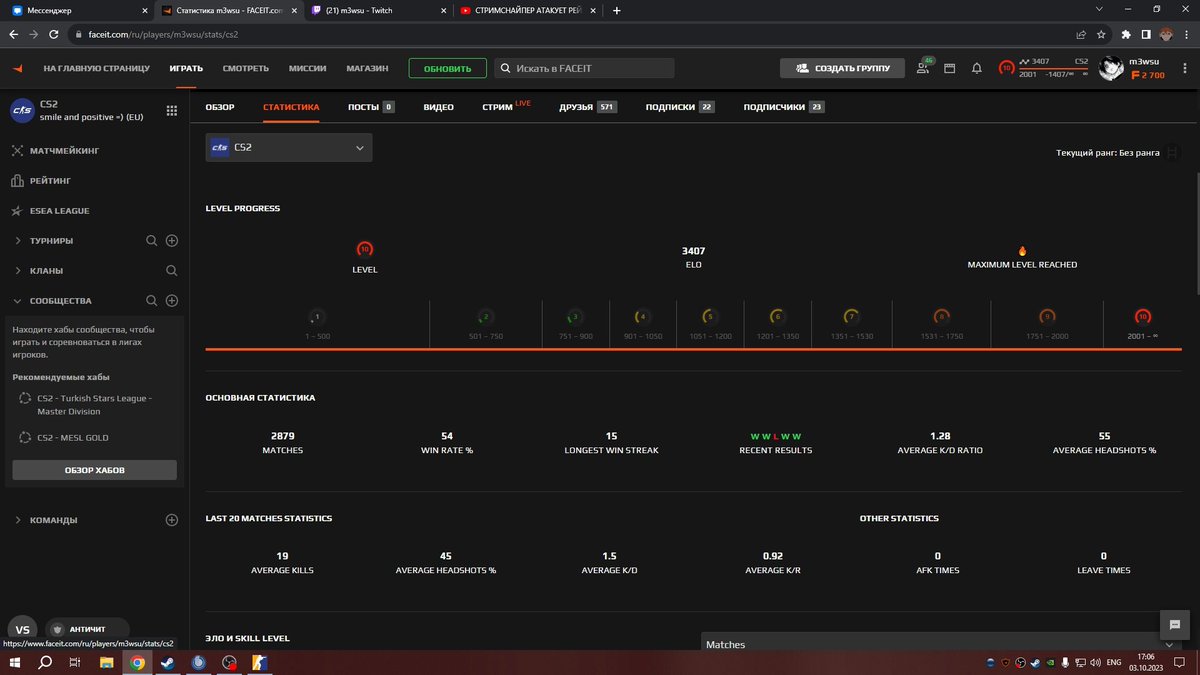Open the МИССИИ menu
1200x675 pixels.
tap(308, 69)
